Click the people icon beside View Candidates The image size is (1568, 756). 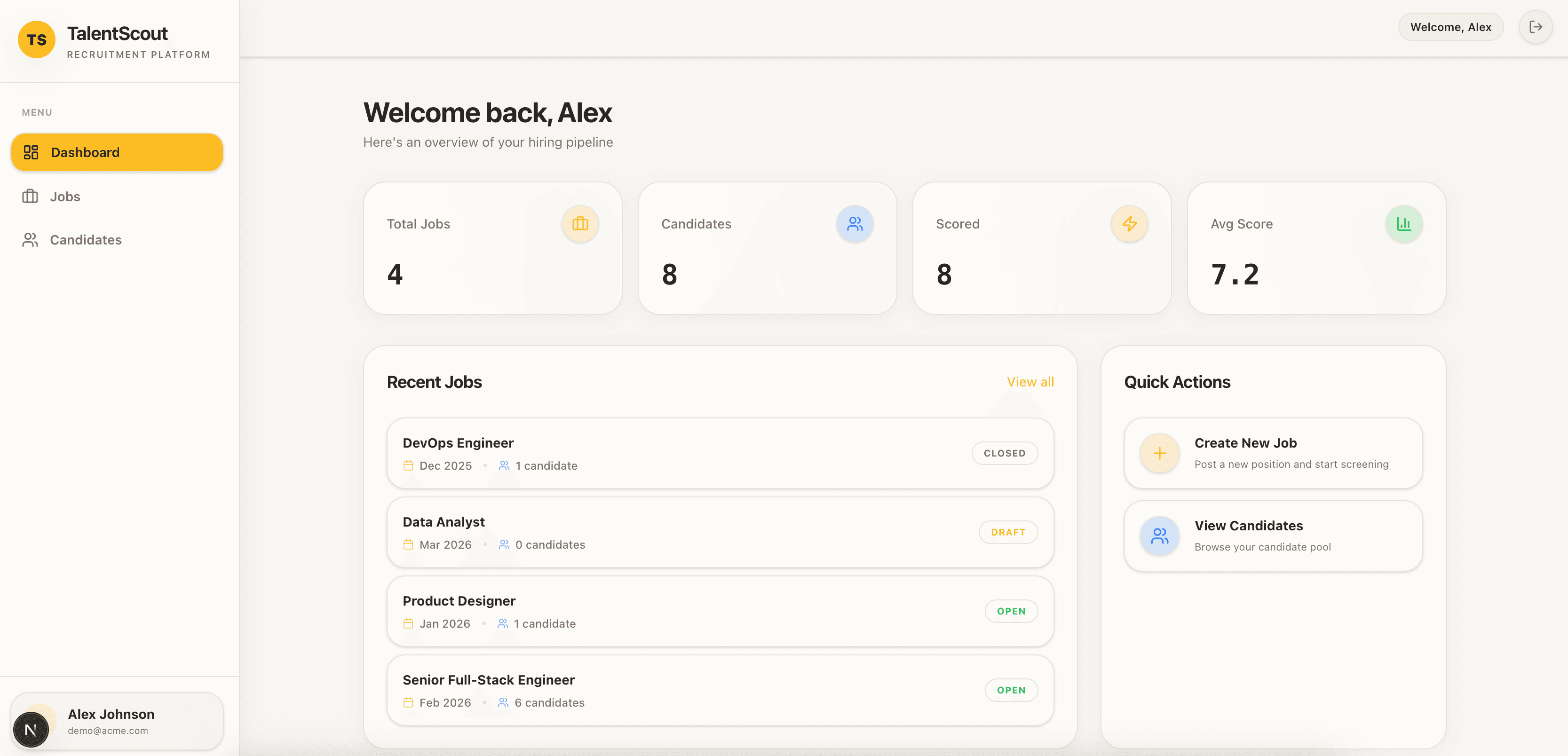point(1159,535)
